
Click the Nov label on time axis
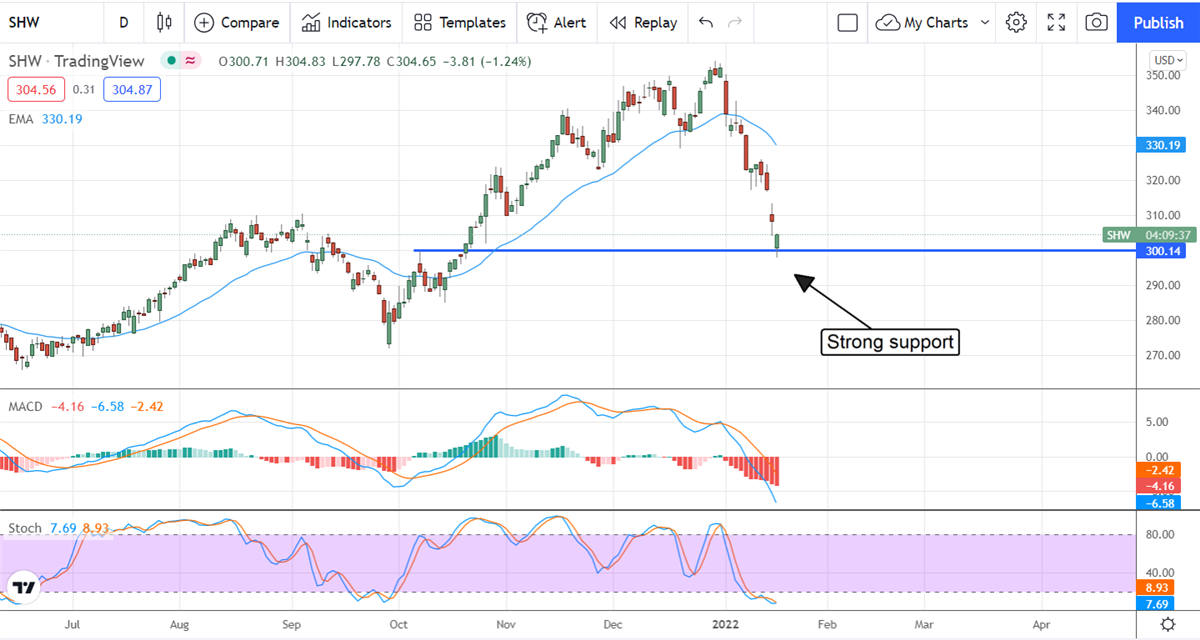point(507,624)
